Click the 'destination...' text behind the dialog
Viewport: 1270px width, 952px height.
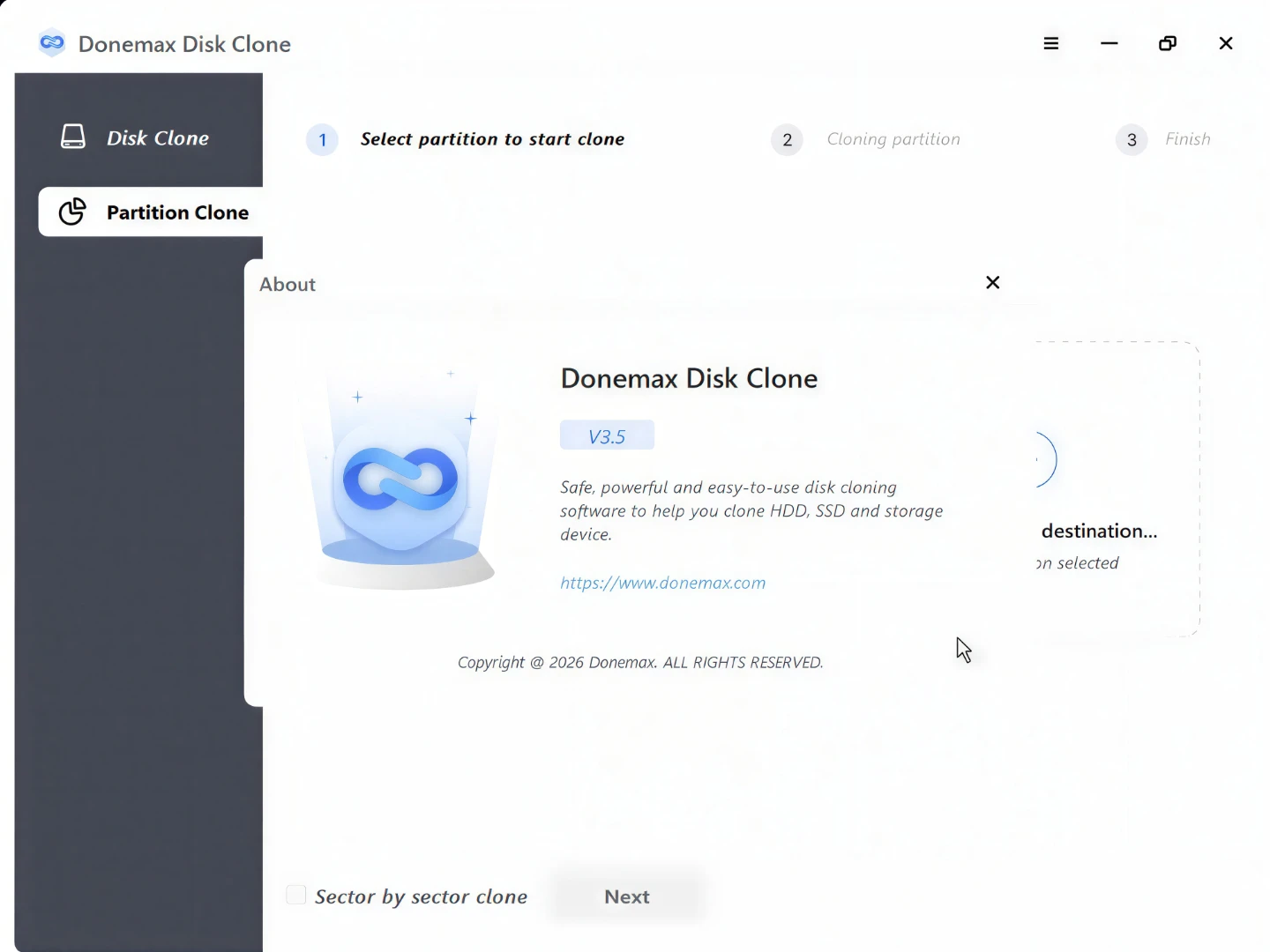(1099, 531)
